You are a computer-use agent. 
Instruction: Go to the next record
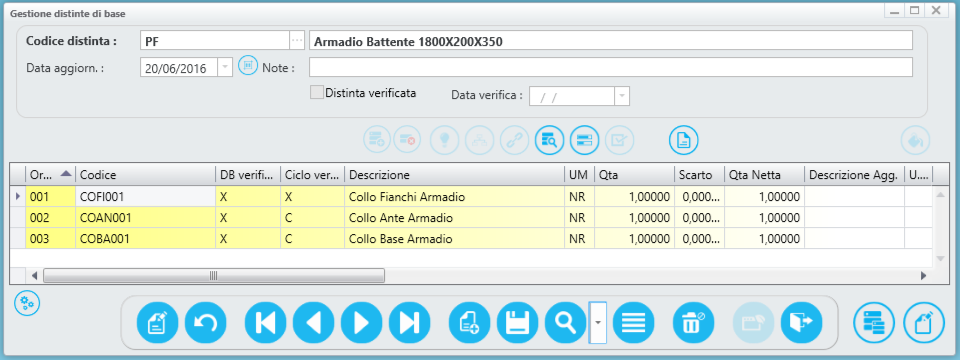(361, 323)
